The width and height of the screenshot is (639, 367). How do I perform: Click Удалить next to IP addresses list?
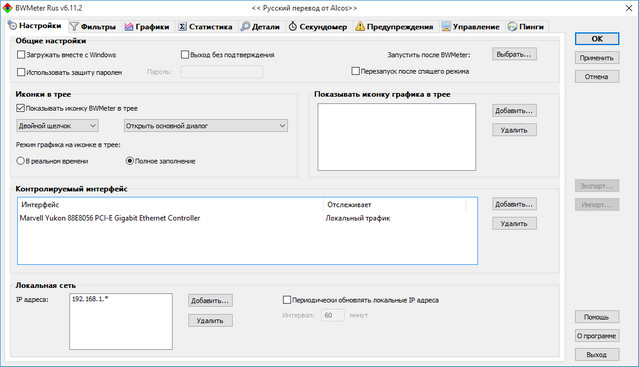point(210,321)
